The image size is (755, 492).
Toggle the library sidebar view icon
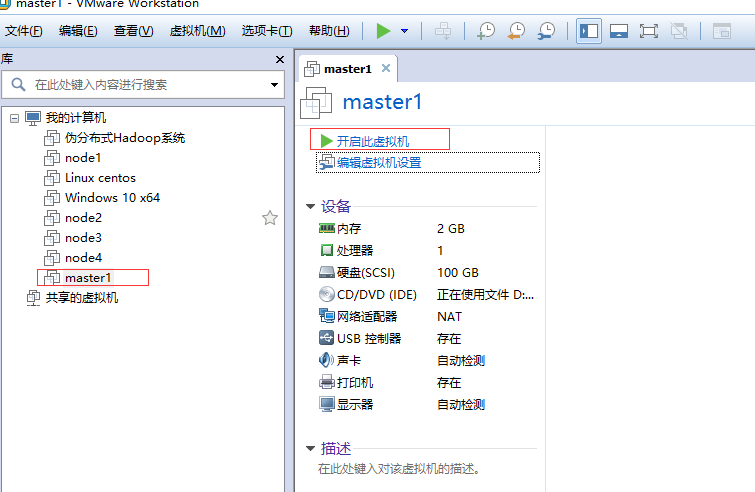589,31
